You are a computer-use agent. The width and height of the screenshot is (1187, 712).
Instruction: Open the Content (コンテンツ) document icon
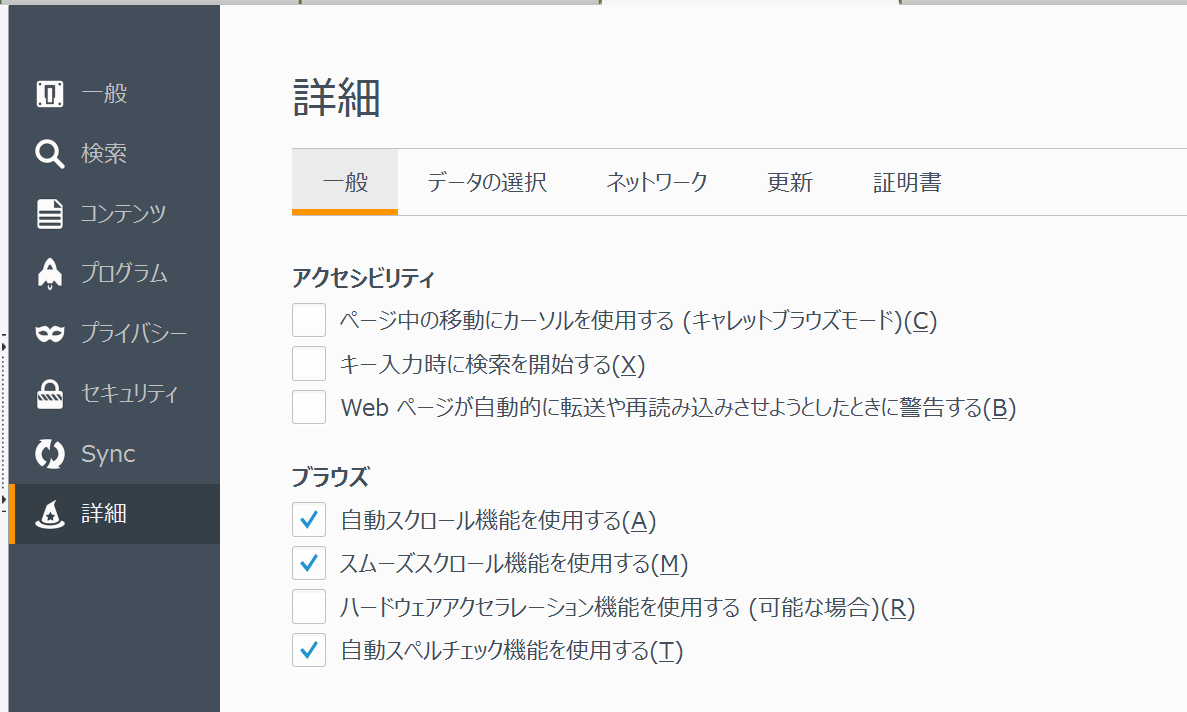(x=50, y=214)
